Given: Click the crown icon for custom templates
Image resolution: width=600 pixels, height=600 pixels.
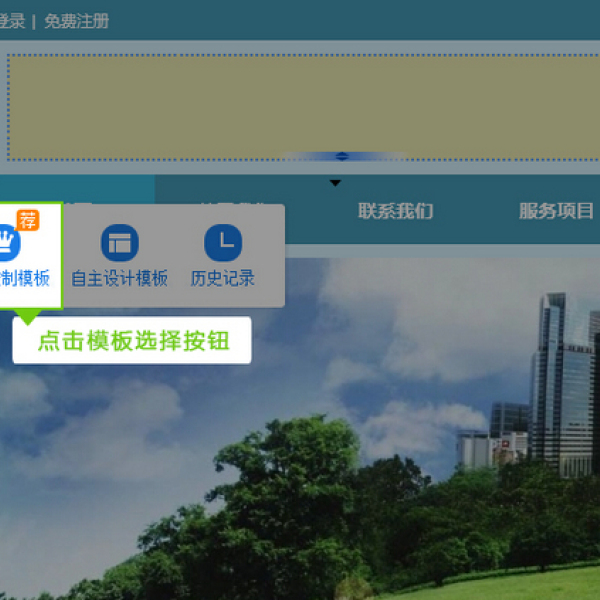Looking at the screenshot, I should 8,243.
